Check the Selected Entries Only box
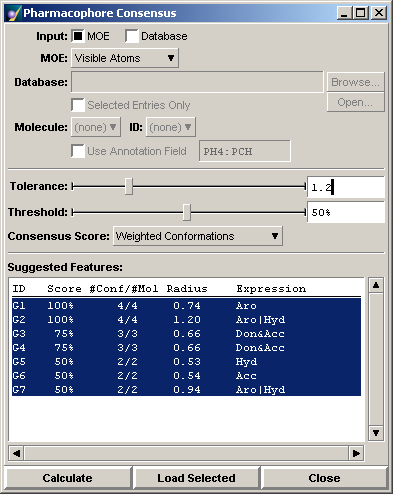The image size is (393, 494). pos(78,105)
